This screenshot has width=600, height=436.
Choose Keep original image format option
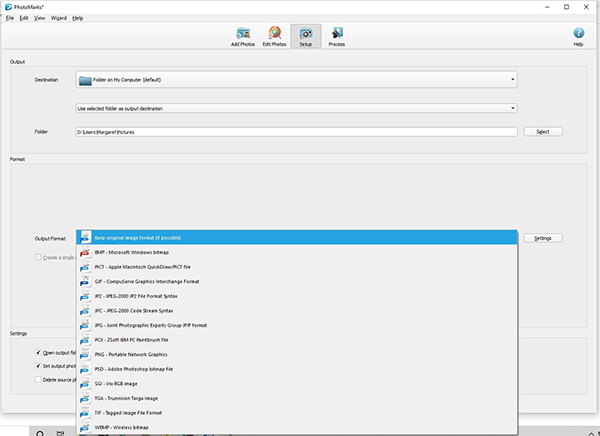pyautogui.click(x=297, y=237)
